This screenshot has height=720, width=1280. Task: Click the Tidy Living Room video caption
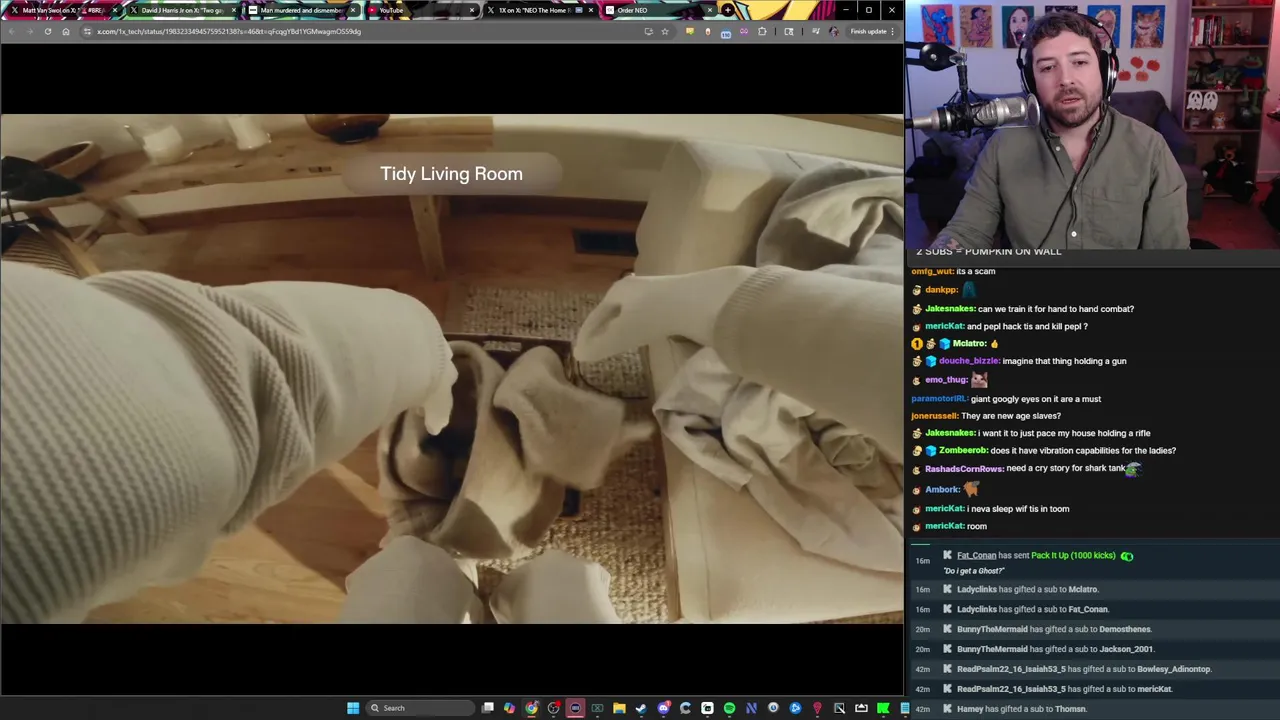451,174
